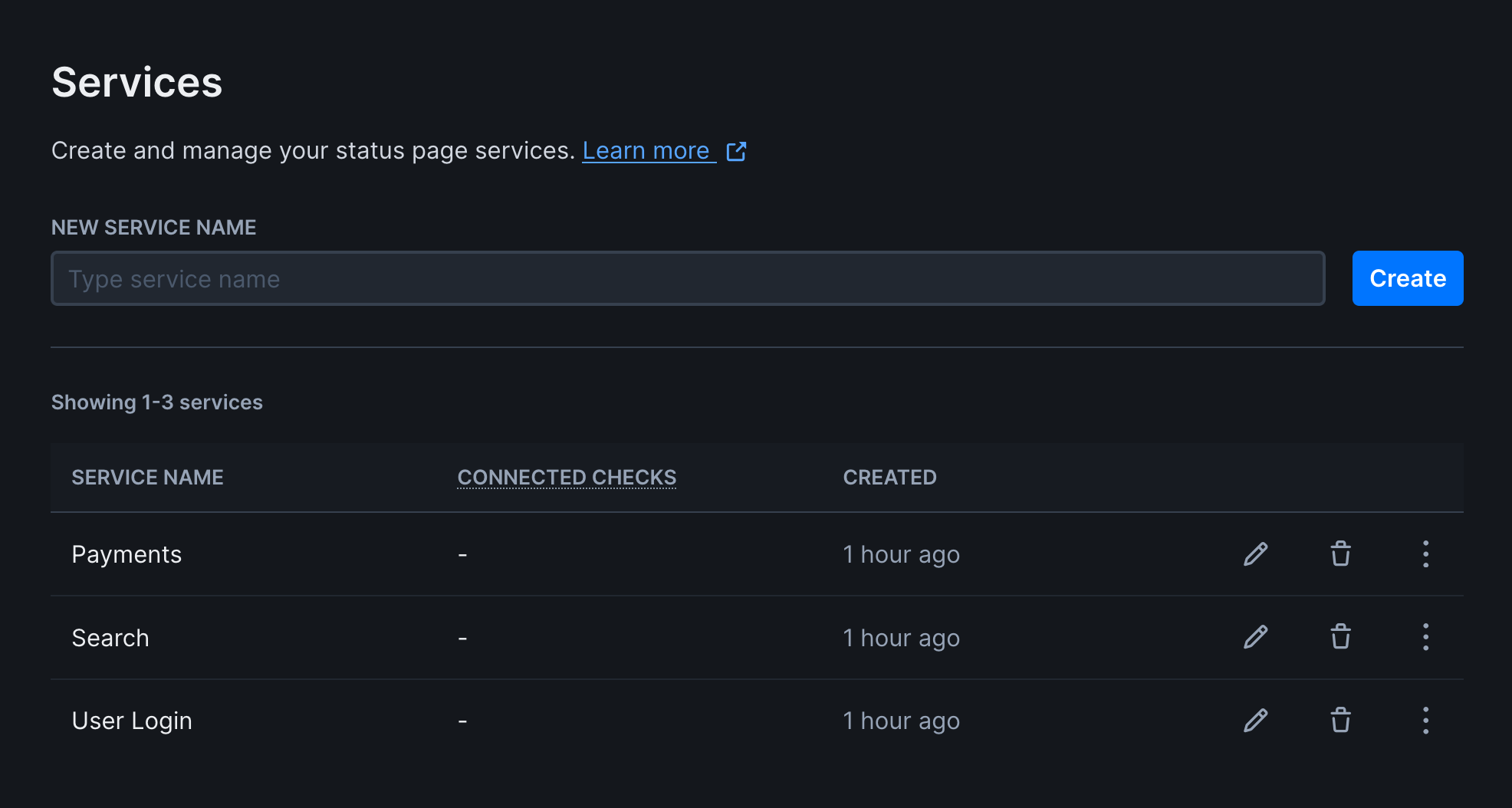Delete the Search service
The image size is (1512, 808).
point(1340,636)
